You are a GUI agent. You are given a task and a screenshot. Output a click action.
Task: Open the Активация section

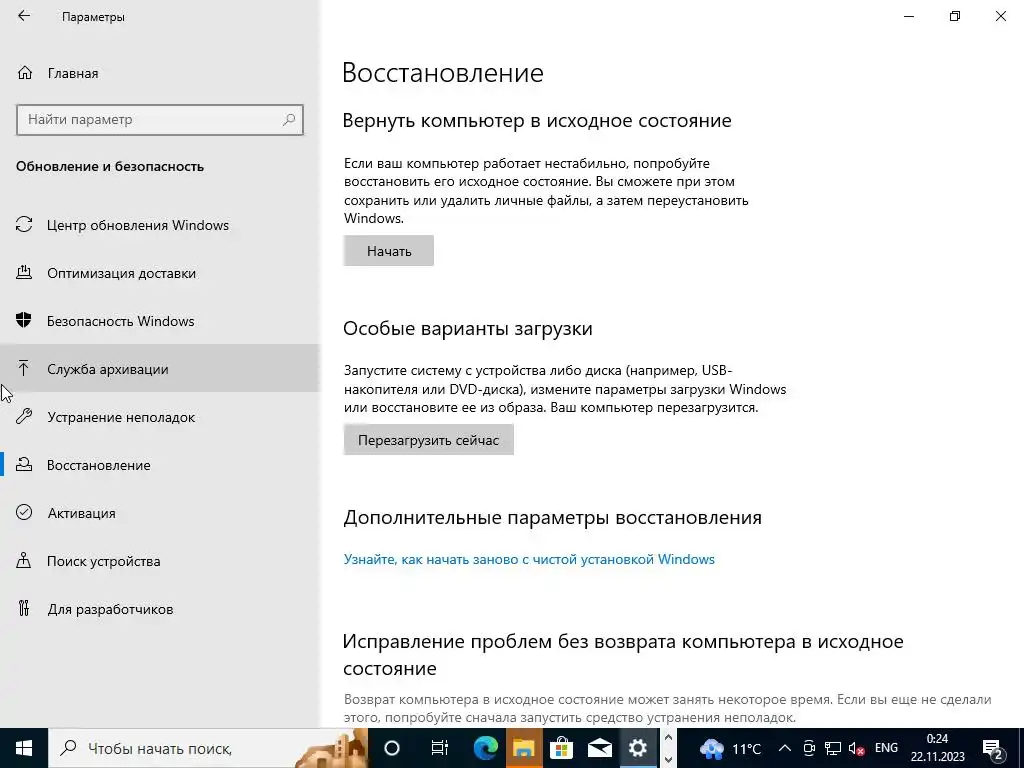pyautogui.click(x=160, y=513)
